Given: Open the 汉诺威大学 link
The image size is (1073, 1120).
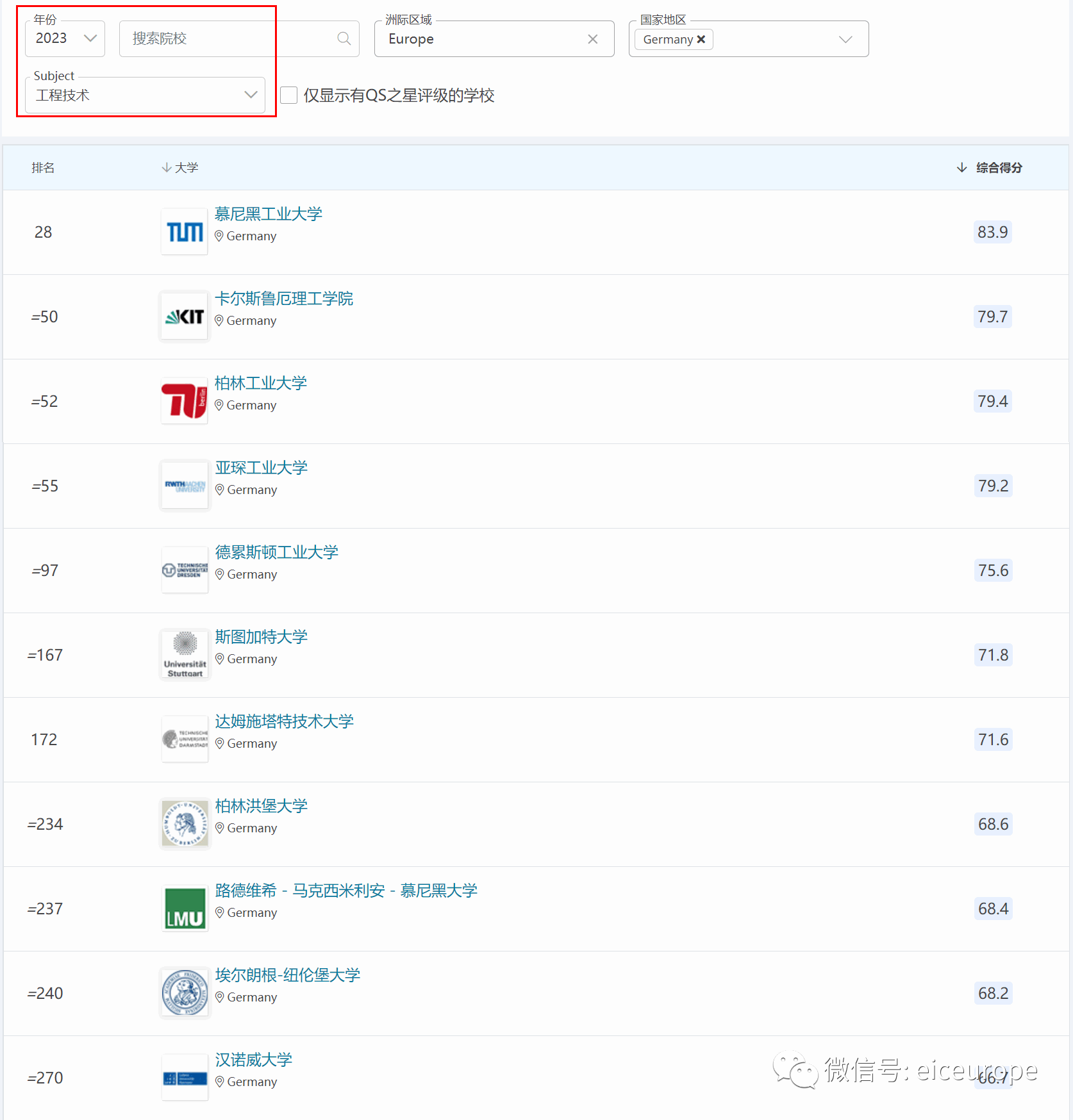Looking at the screenshot, I should click(x=253, y=1059).
